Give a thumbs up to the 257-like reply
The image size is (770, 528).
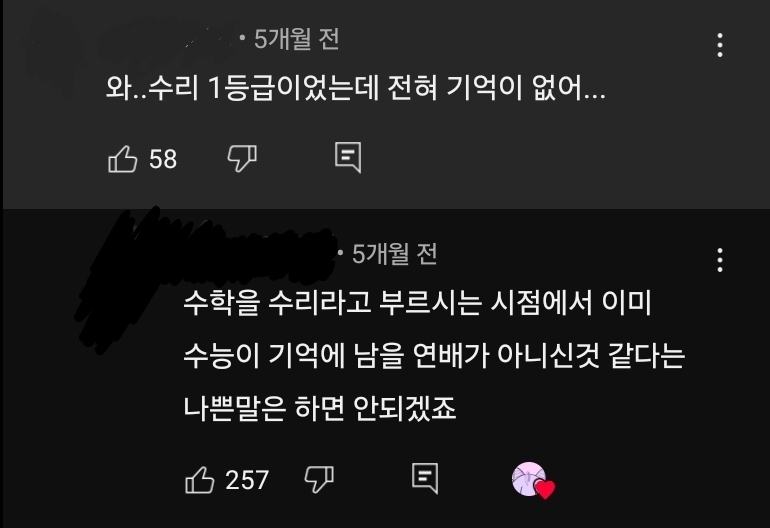click(x=199, y=479)
